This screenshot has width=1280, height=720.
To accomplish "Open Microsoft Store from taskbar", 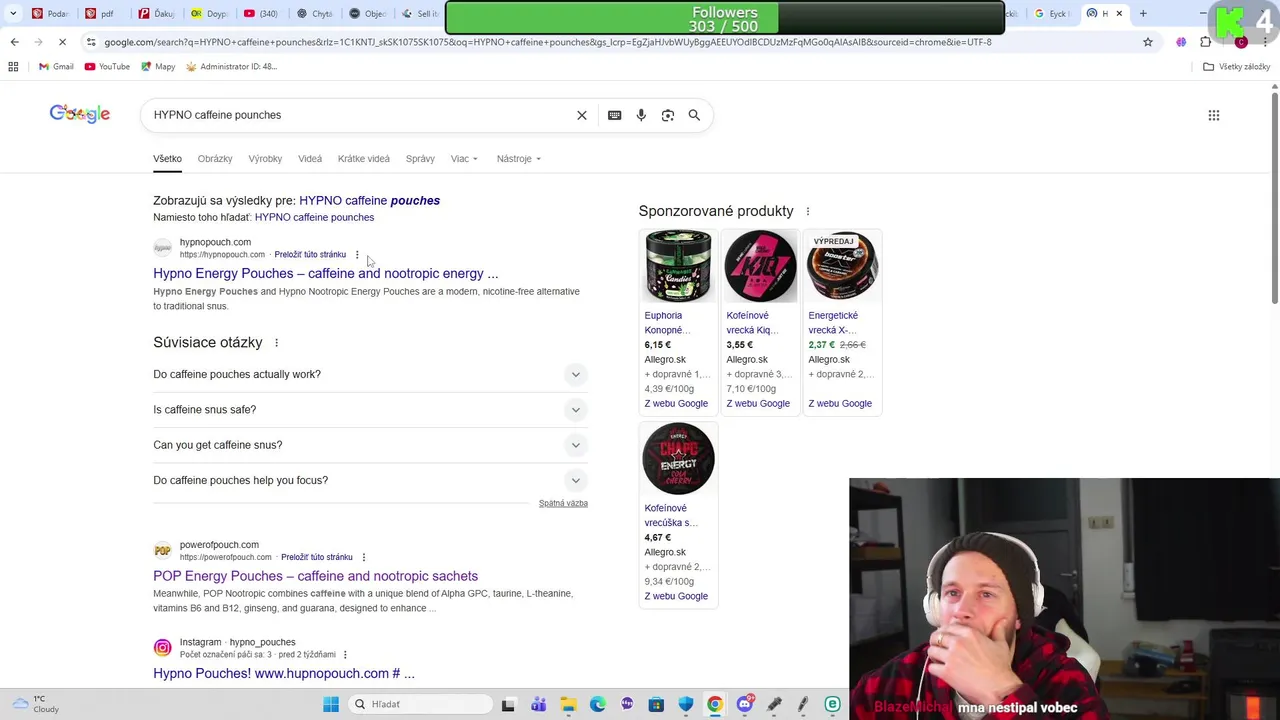I will 656,704.
